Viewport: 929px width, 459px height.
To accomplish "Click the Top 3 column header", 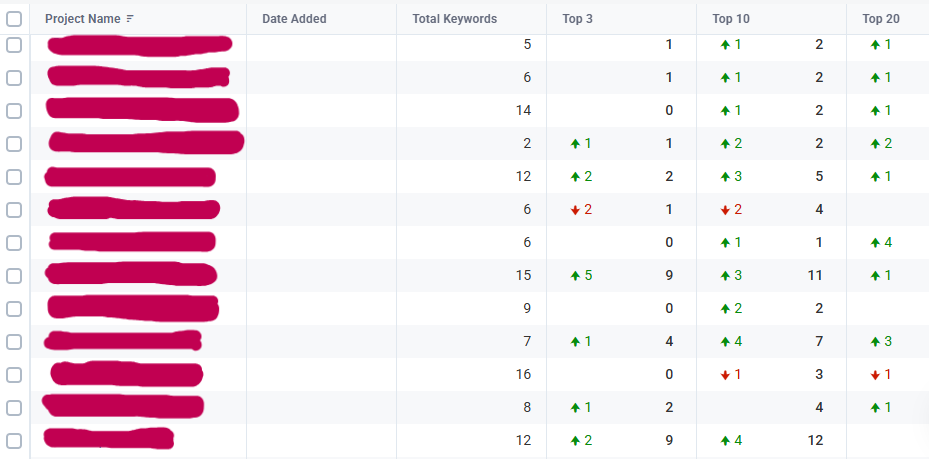I will (577, 19).
